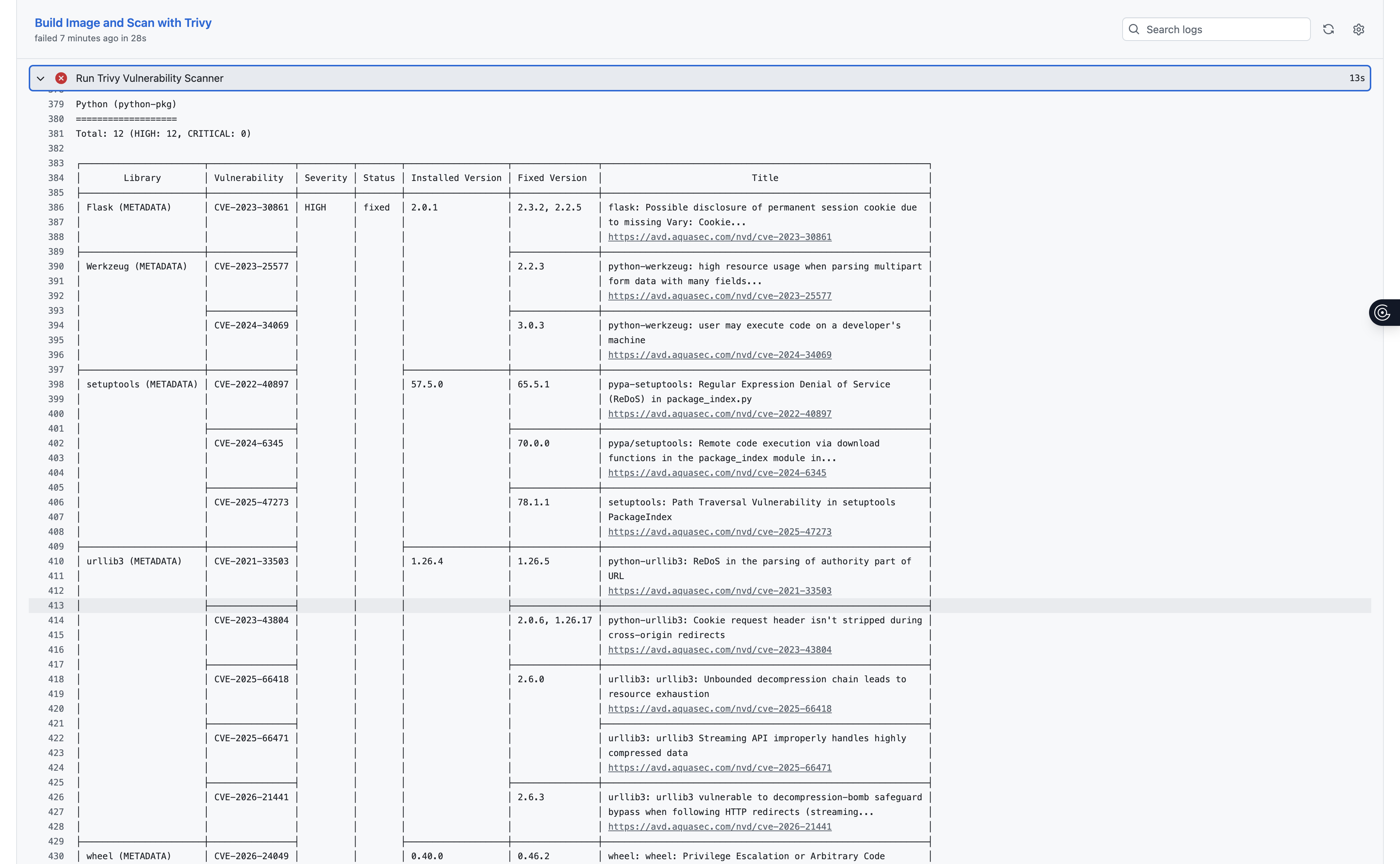Open the cve-2021-33503 aquasec link
Image resolution: width=1400 pixels, height=864 pixels.
point(720,591)
